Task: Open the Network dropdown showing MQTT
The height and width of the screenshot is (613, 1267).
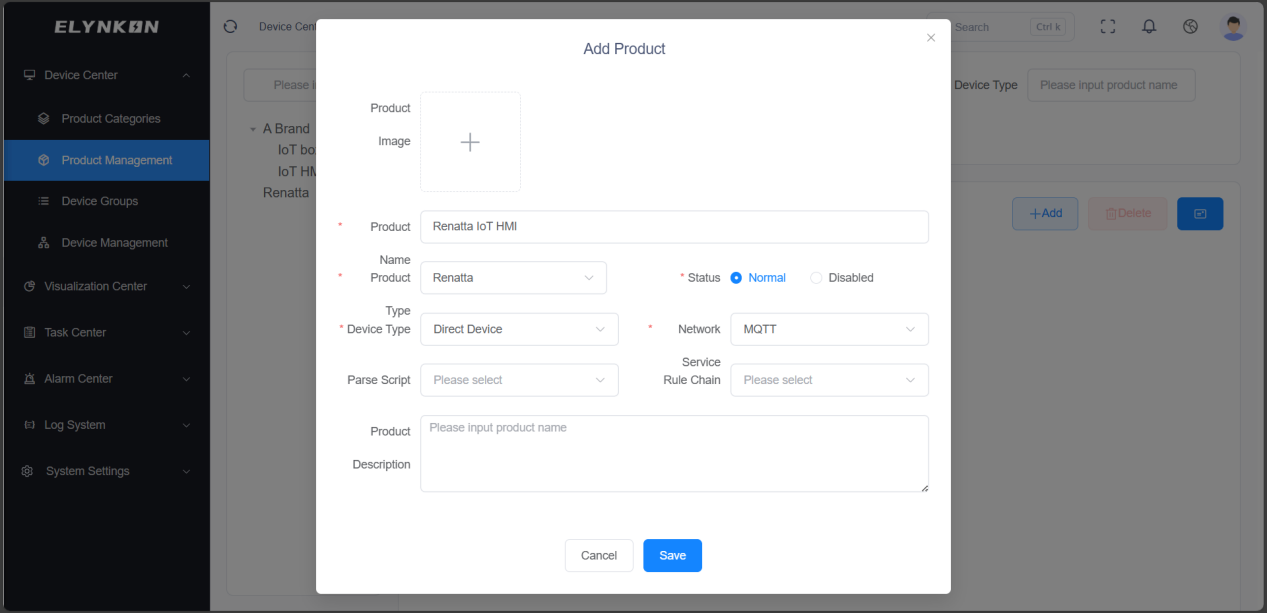Action: coord(829,329)
